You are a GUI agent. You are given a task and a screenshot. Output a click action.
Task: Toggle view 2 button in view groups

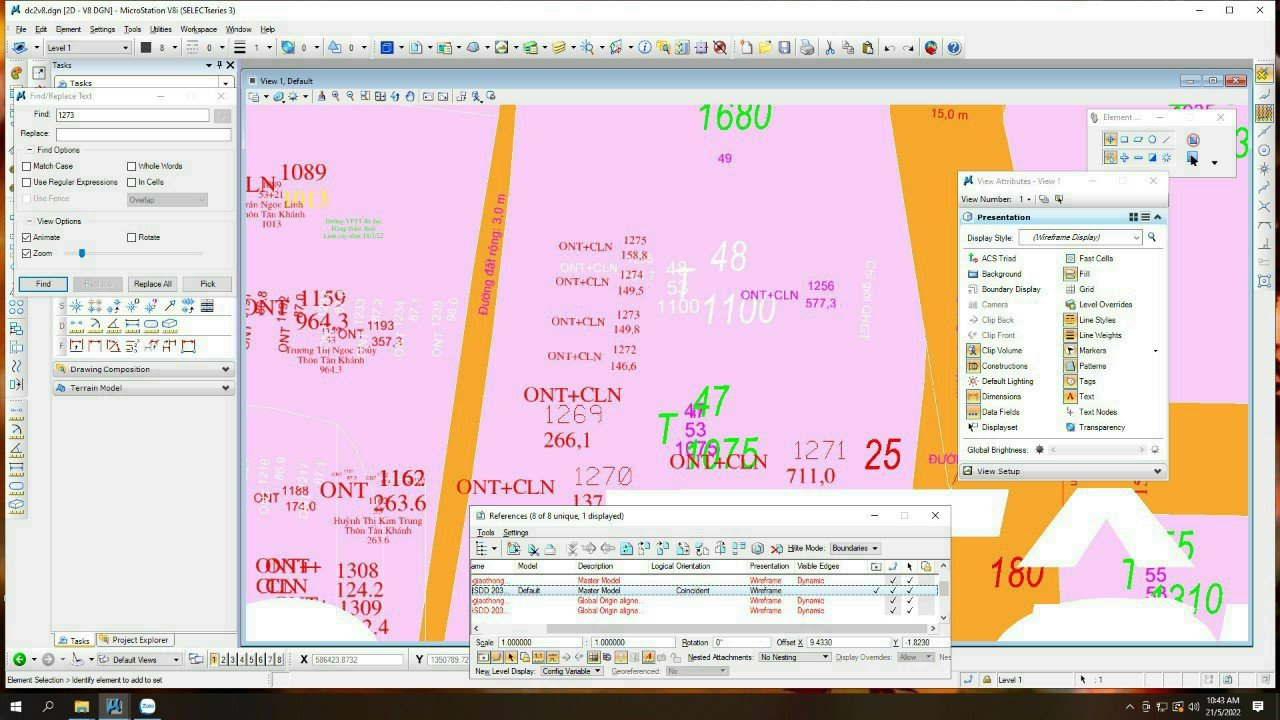click(x=224, y=660)
